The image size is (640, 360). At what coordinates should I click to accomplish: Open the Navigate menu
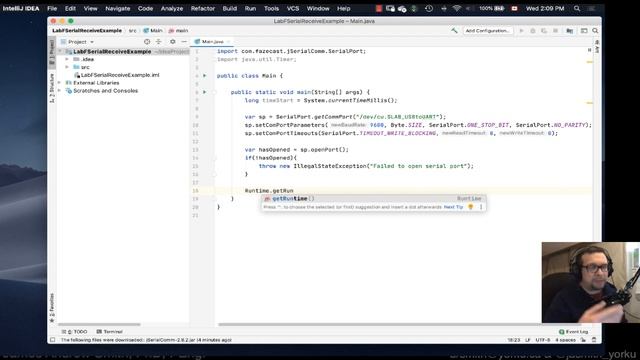pos(118,8)
